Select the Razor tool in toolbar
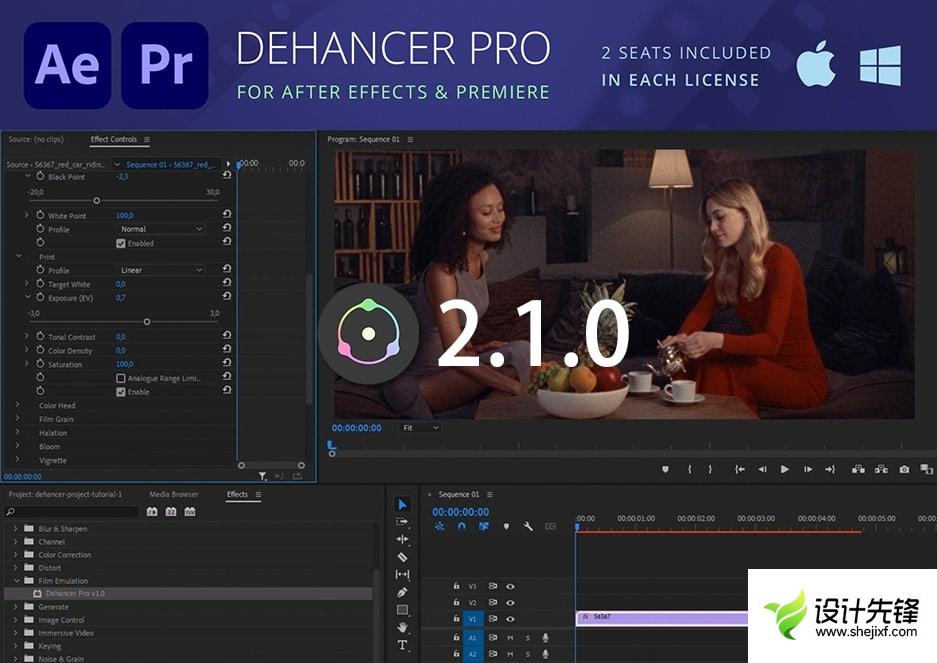Viewport: 937px width, 663px height. 402,557
